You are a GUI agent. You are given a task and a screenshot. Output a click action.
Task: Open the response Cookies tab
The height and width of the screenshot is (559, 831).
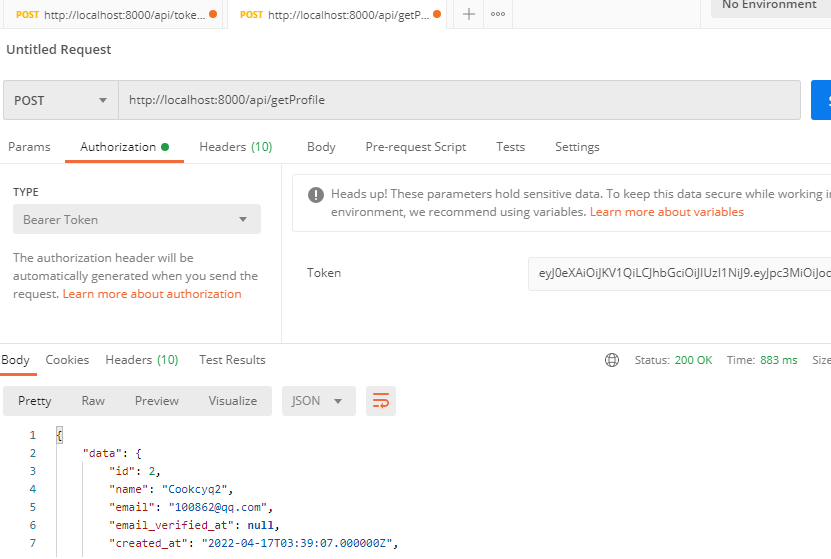tap(67, 360)
